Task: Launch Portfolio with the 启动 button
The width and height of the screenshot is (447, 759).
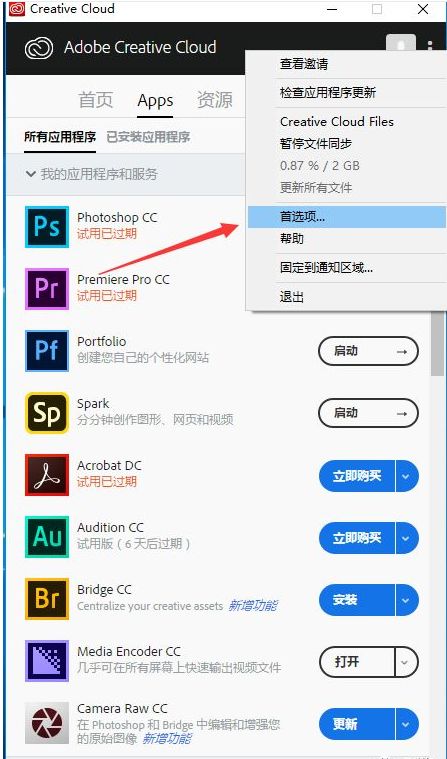Action: click(369, 351)
